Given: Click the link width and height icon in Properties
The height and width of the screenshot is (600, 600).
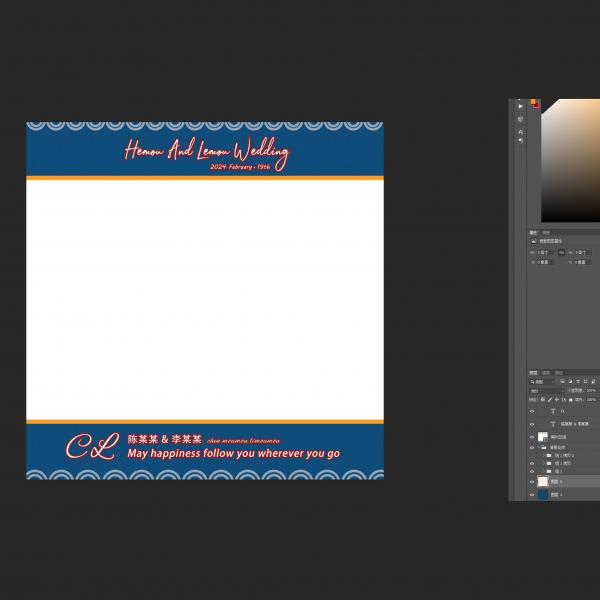Looking at the screenshot, I should (561, 252).
